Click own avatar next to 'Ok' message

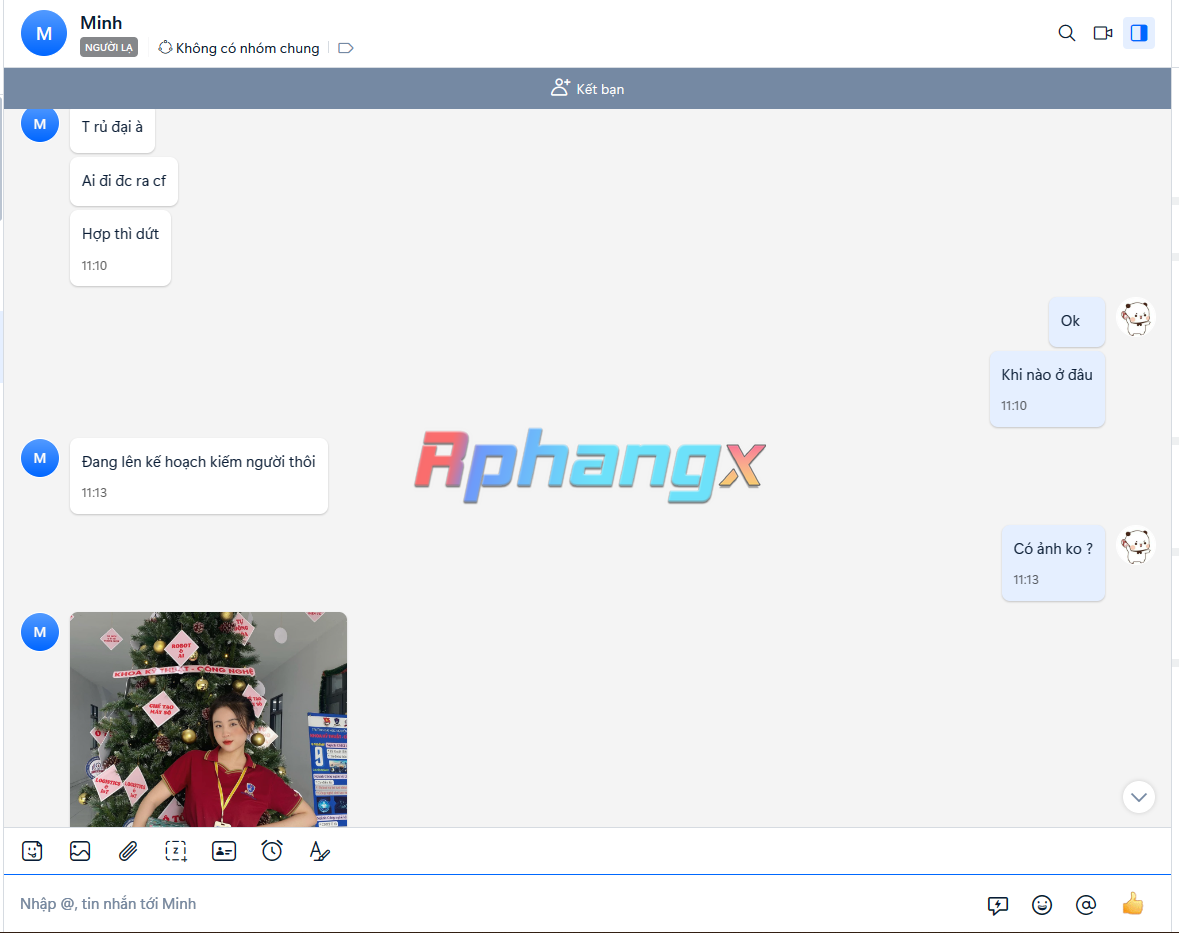[x=1136, y=317]
